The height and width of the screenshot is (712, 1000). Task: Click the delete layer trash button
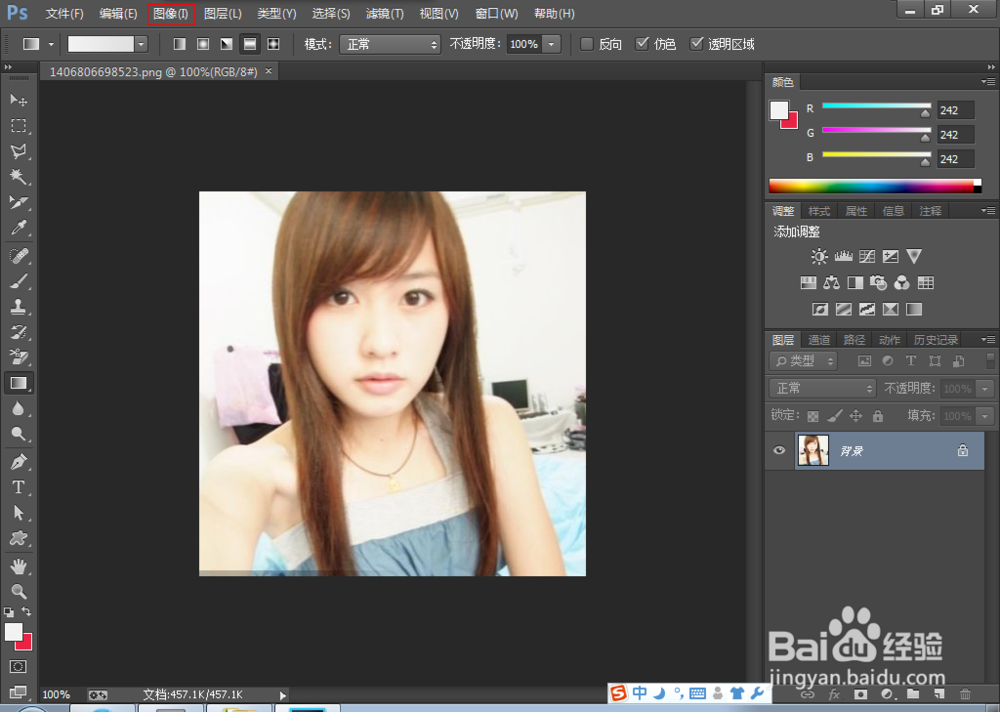coord(966,694)
